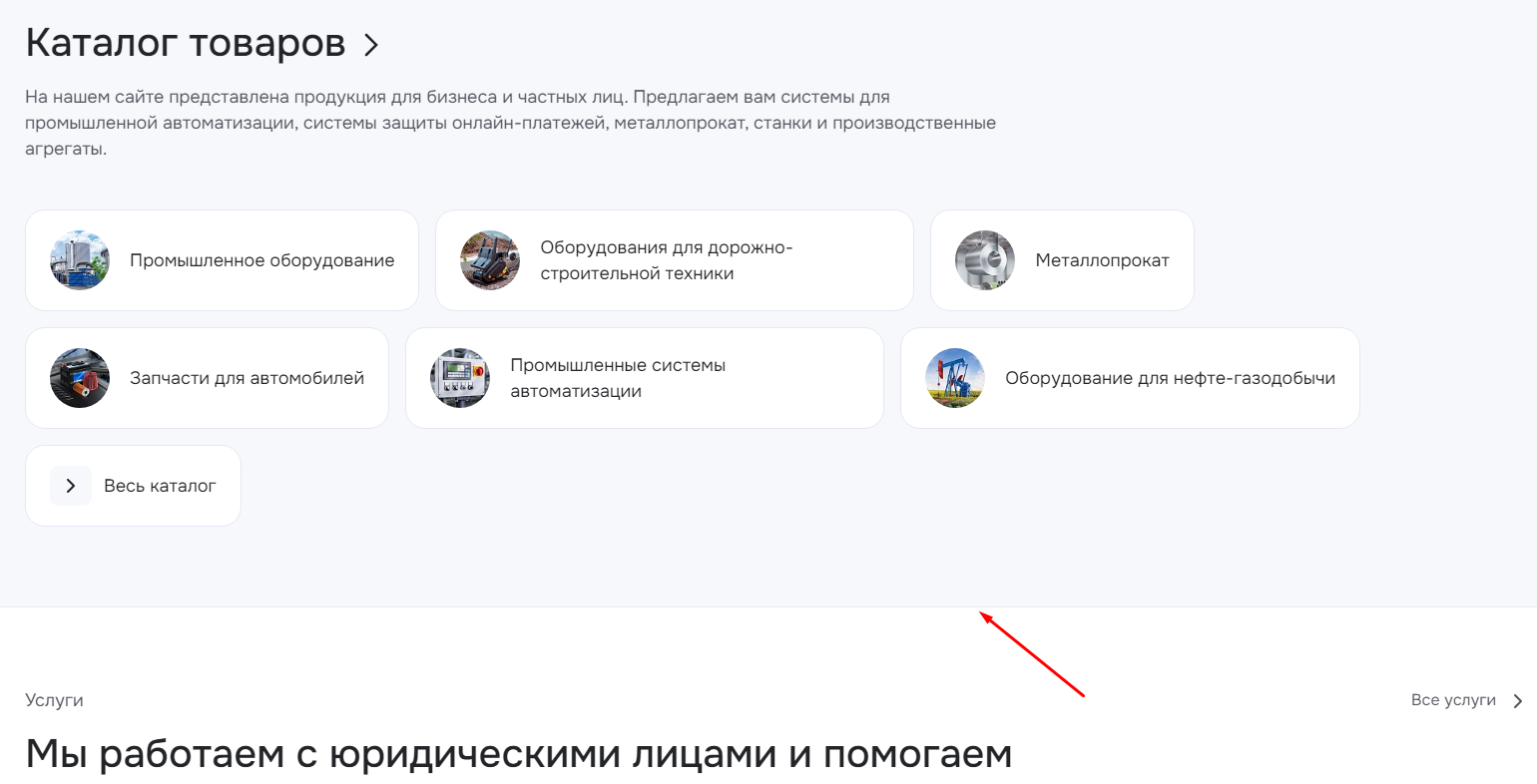
Task: Select Промышленные системы автоматизации text
Action: [x=618, y=378]
